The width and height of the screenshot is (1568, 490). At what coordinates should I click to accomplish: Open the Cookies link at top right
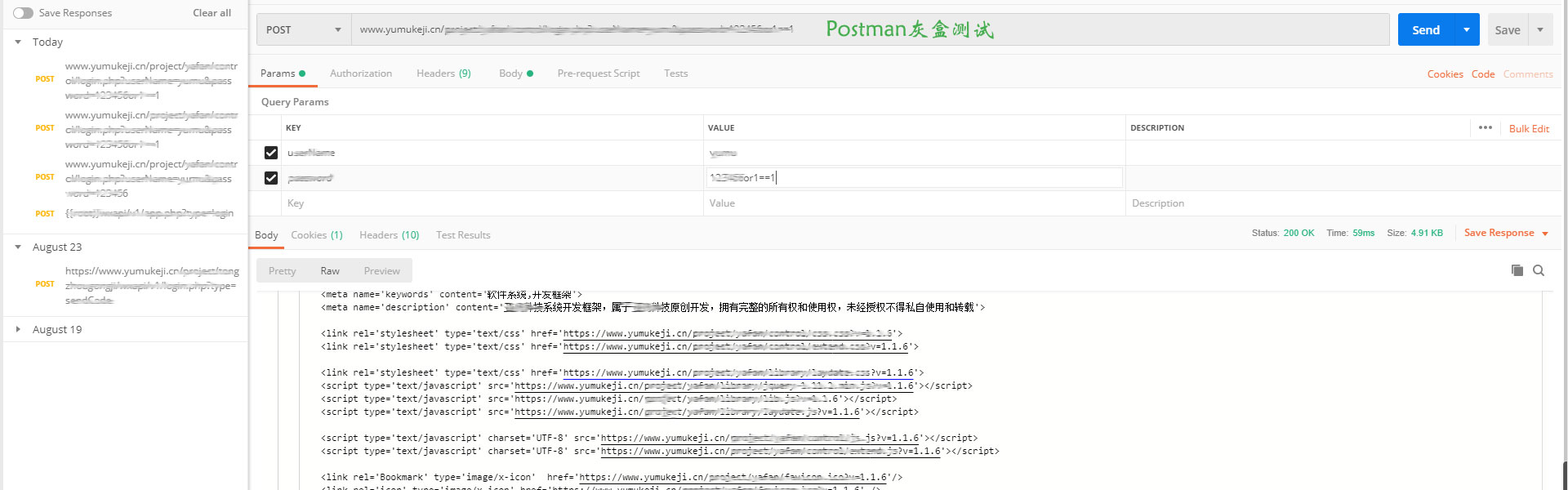point(1445,74)
